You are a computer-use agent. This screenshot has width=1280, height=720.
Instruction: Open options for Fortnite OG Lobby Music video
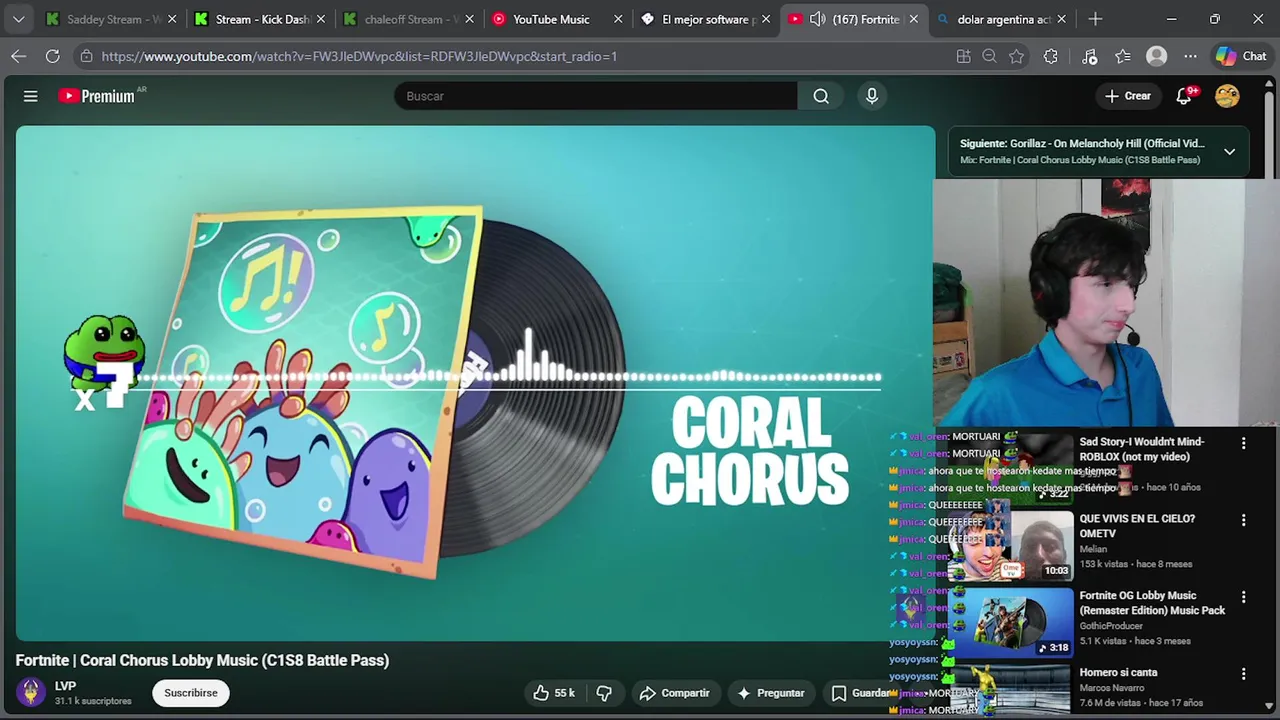click(x=1243, y=597)
